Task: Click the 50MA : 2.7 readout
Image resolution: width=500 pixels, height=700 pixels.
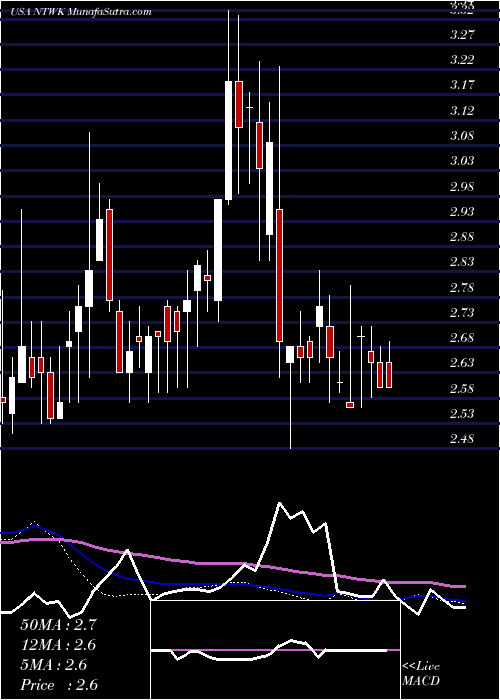Action: tap(58, 625)
